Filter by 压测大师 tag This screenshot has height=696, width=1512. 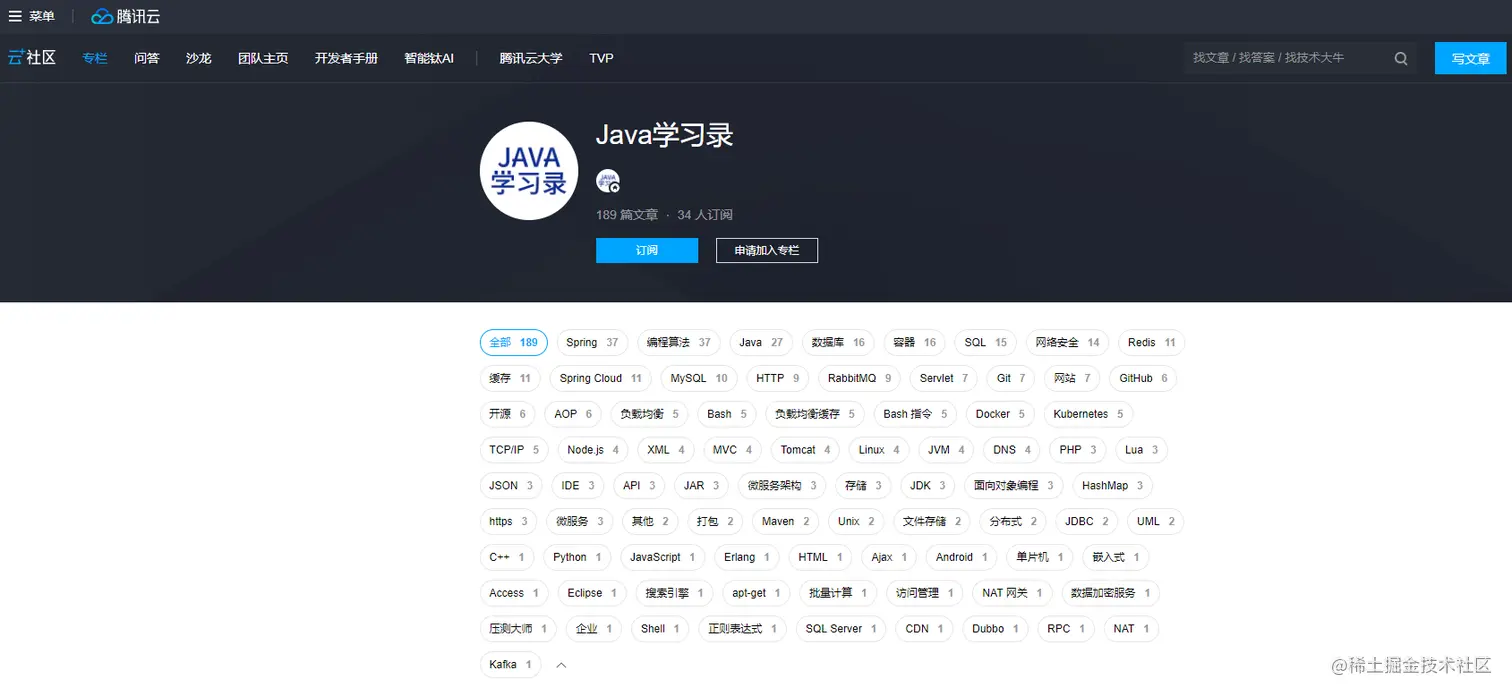point(518,629)
